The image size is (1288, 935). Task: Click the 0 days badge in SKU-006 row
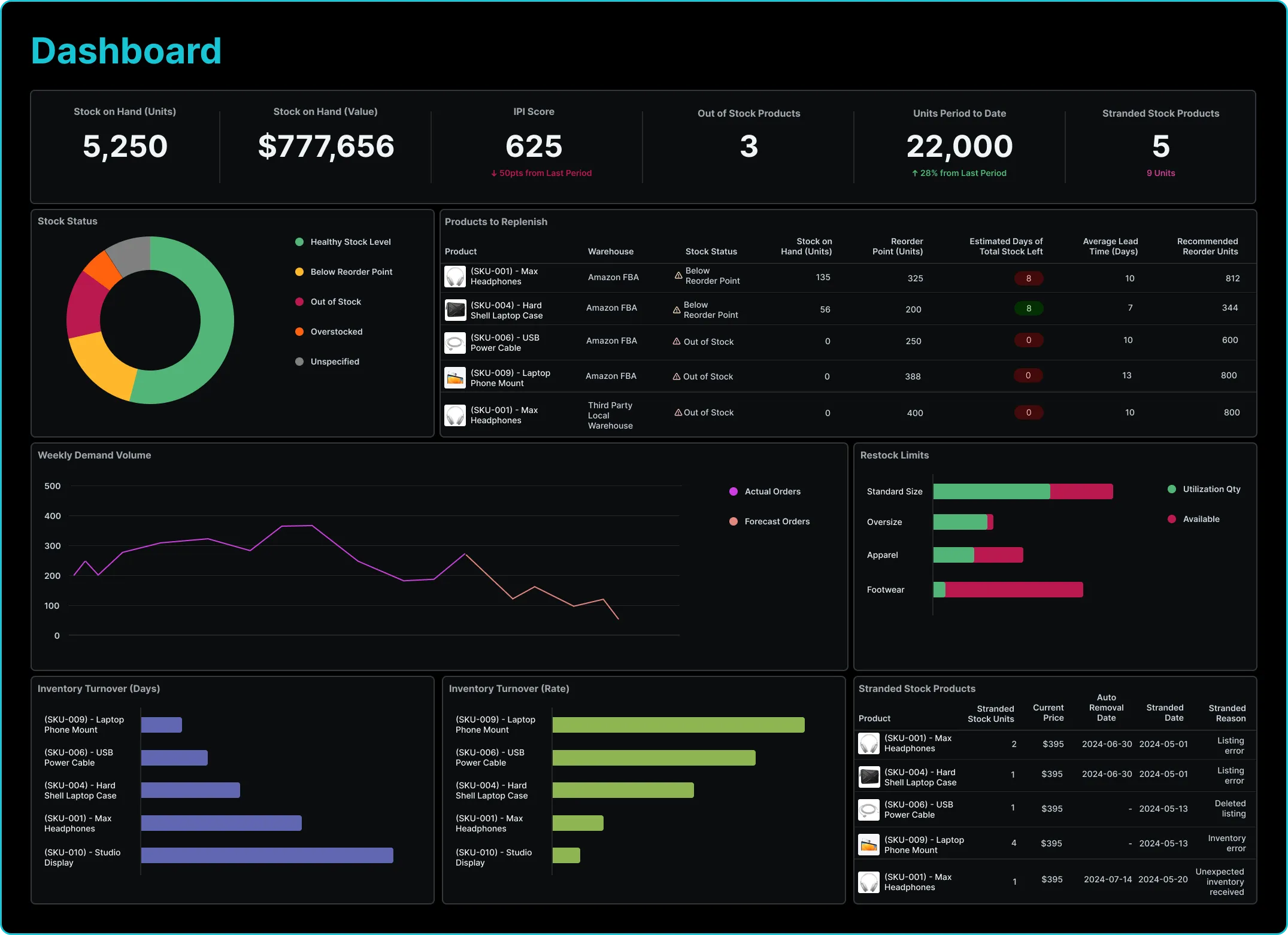click(x=1029, y=340)
